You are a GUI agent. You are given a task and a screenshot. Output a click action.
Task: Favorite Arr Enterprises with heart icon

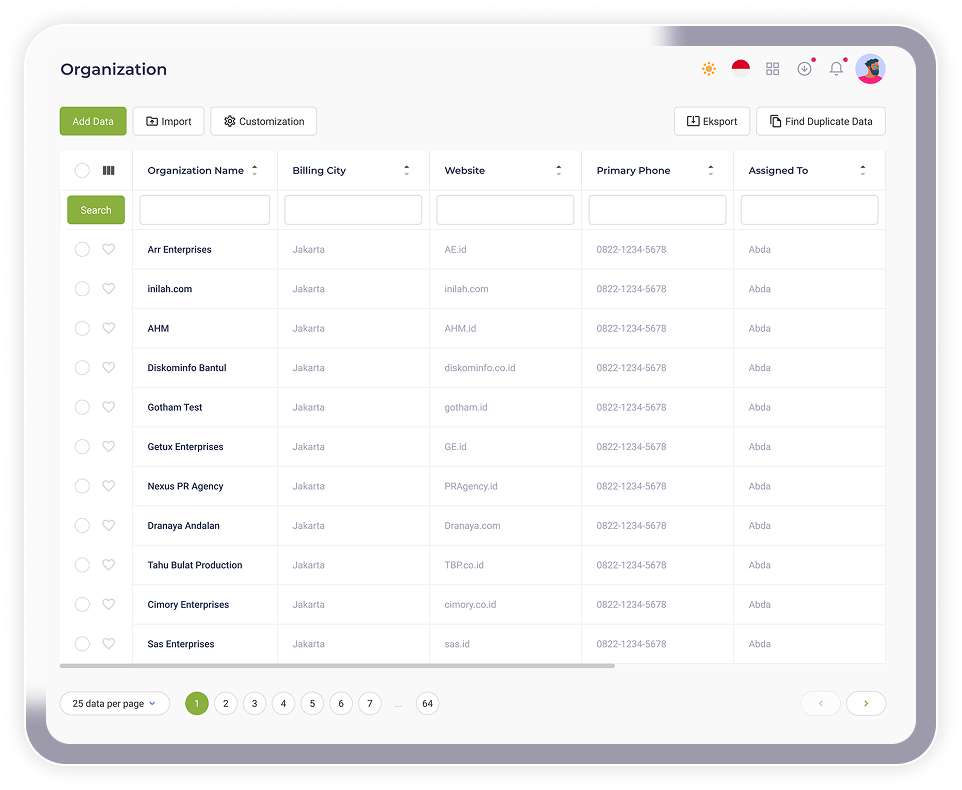pyautogui.click(x=109, y=250)
